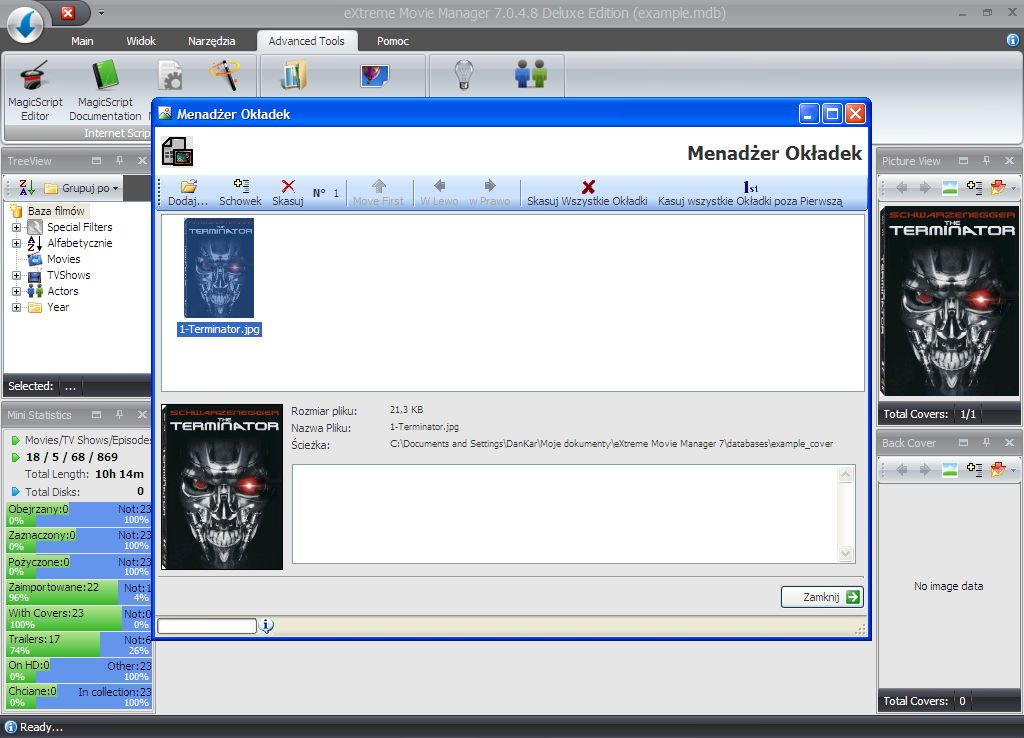Screen dimensions: 1024x738
Task: Expand the TVShows tree node
Action: pyautogui.click(x=16, y=276)
